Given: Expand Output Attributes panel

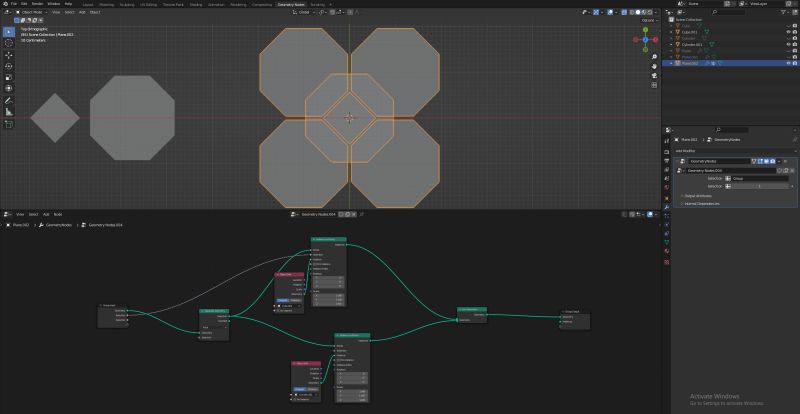Looking at the screenshot, I should (698, 196).
